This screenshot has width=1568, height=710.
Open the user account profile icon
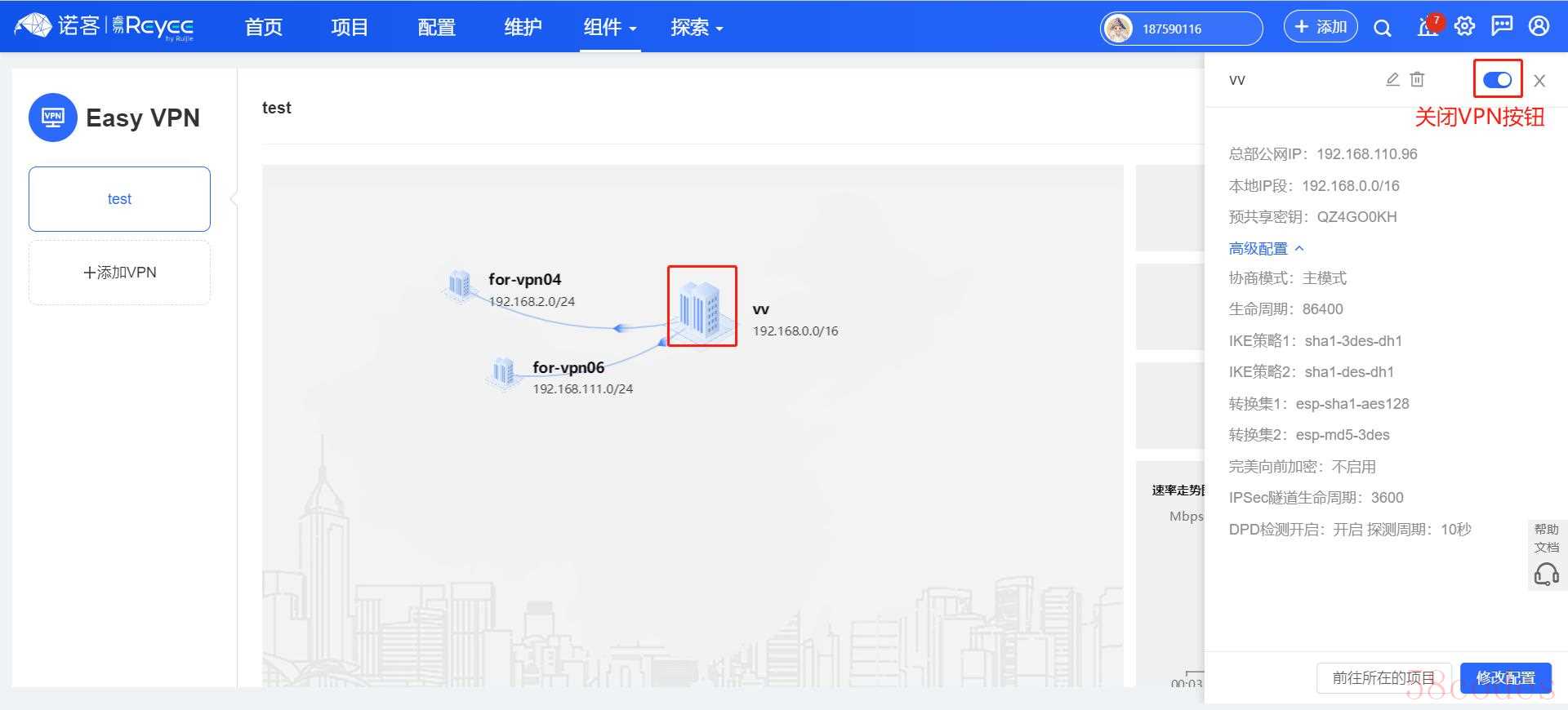click(1539, 27)
